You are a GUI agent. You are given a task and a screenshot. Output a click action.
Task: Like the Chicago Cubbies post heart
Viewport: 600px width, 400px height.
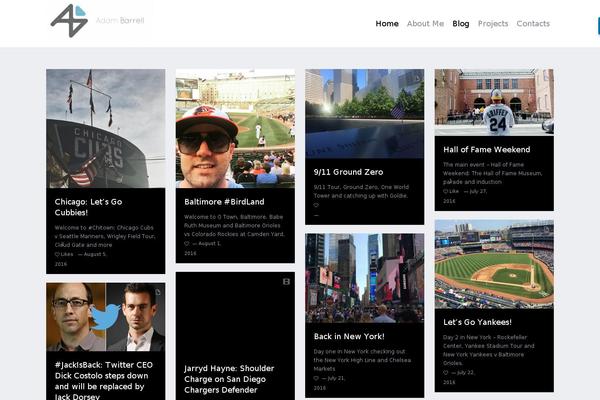pyautogui.click(x=57, y=254)
